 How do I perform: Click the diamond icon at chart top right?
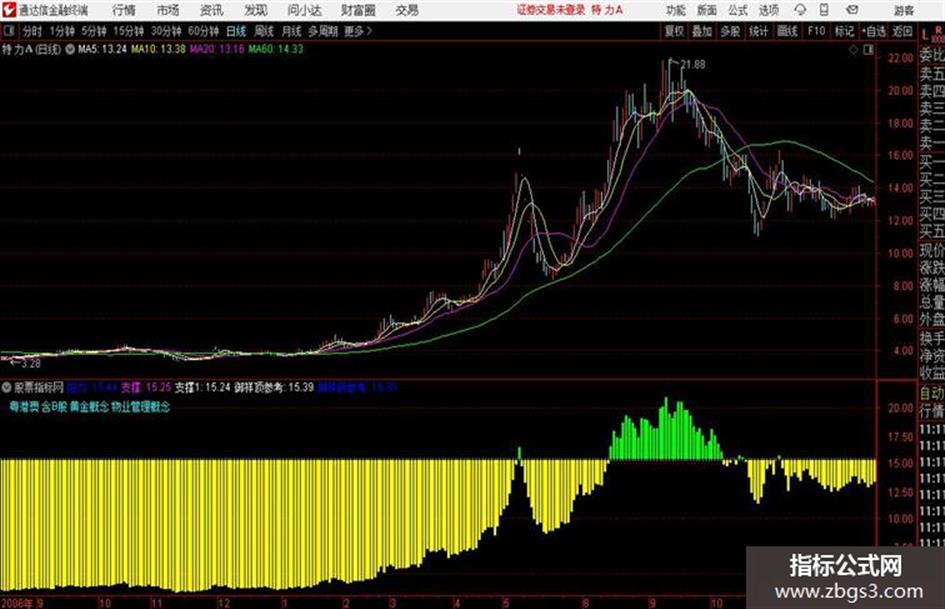coord(853,50)
